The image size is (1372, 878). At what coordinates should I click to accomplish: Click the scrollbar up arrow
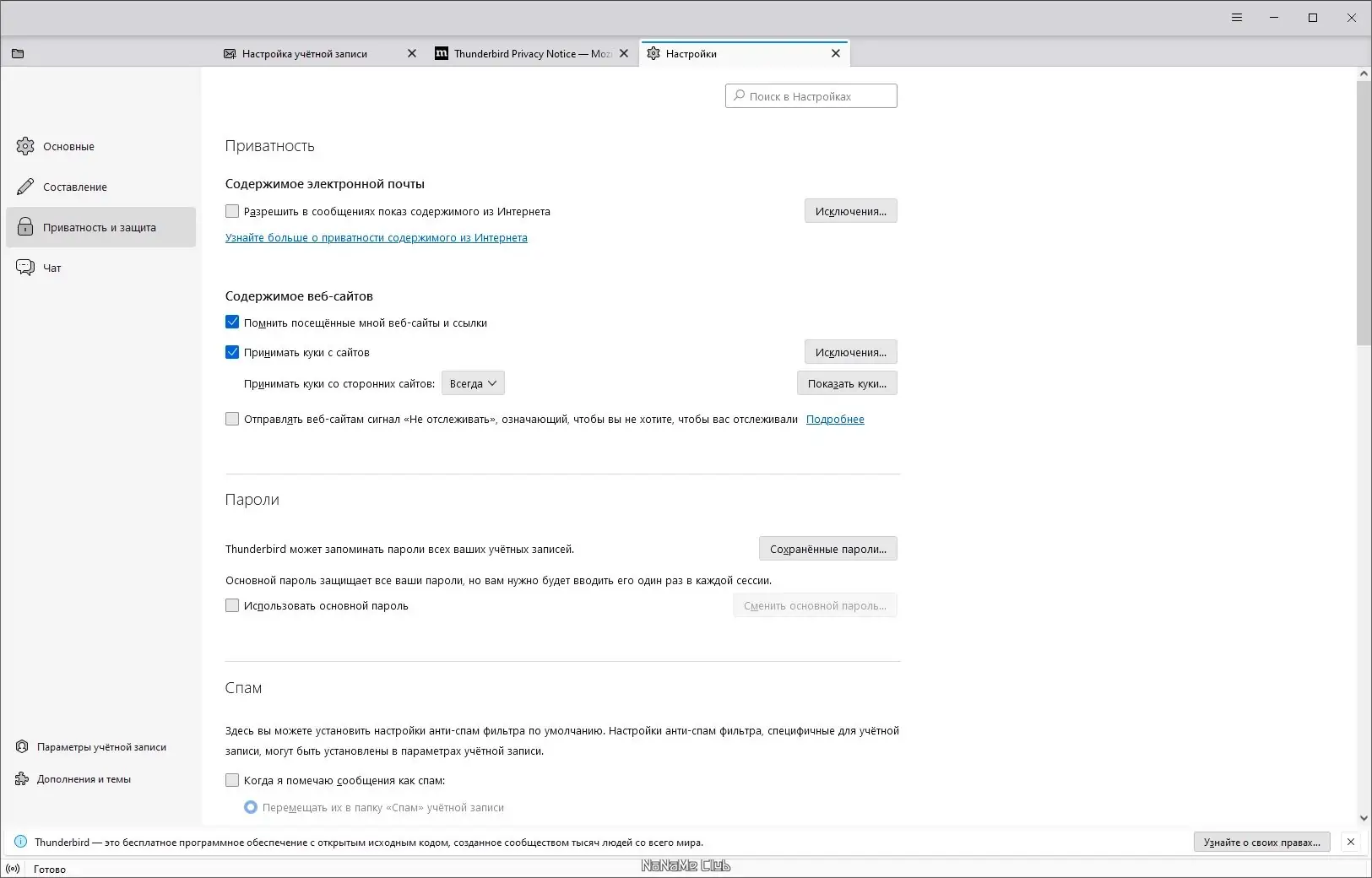(x=1364, y=74)
